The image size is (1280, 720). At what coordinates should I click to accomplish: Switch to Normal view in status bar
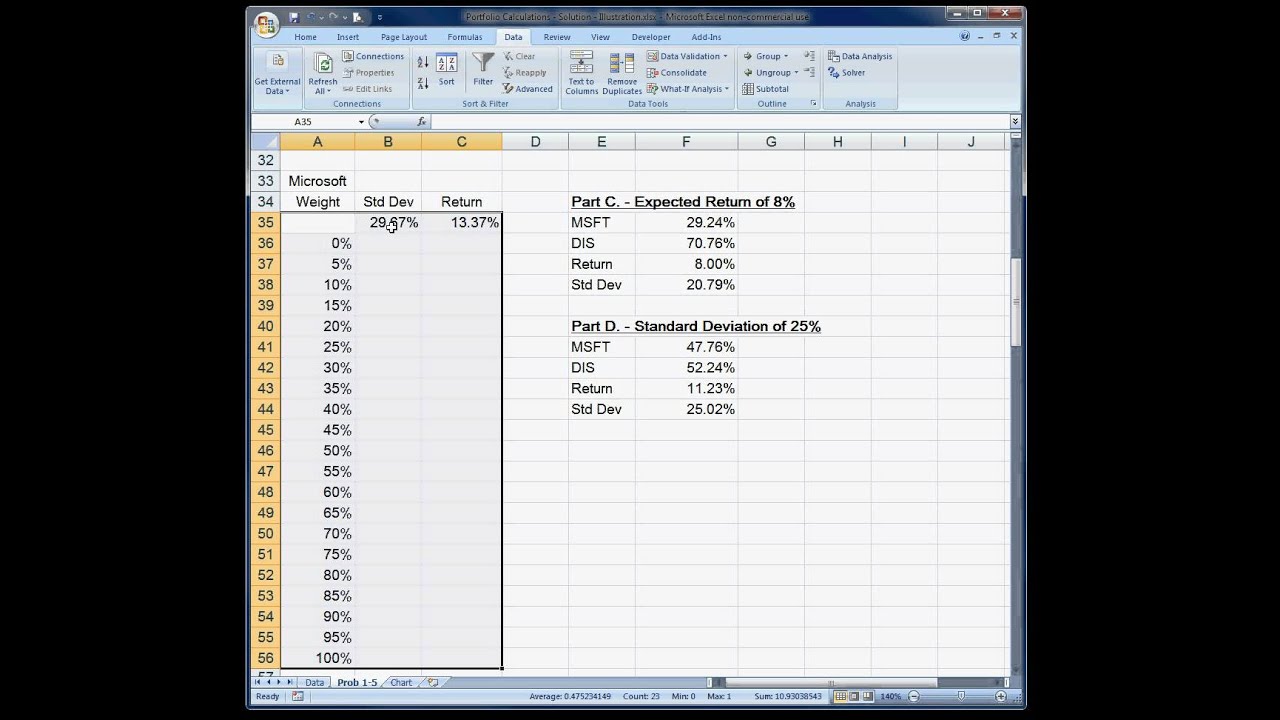(x=841, y=696)
